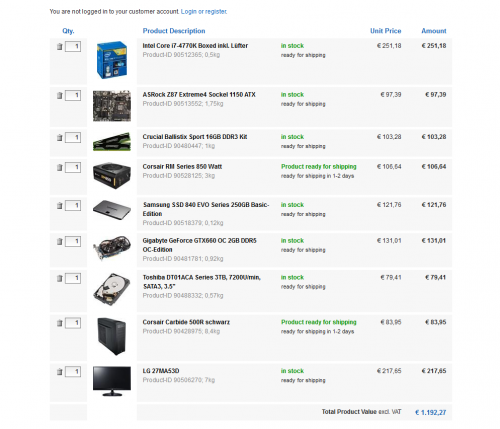500x429 pixels.
Task: Delete Toshiba DT01ACA hard drive from cart
Action: 60,278
